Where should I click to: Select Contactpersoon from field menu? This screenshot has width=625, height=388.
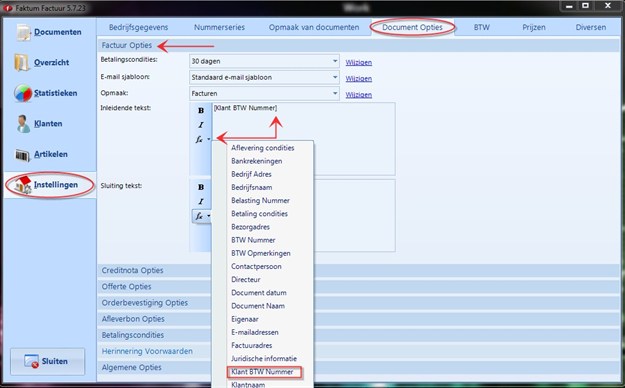point(256,266)
